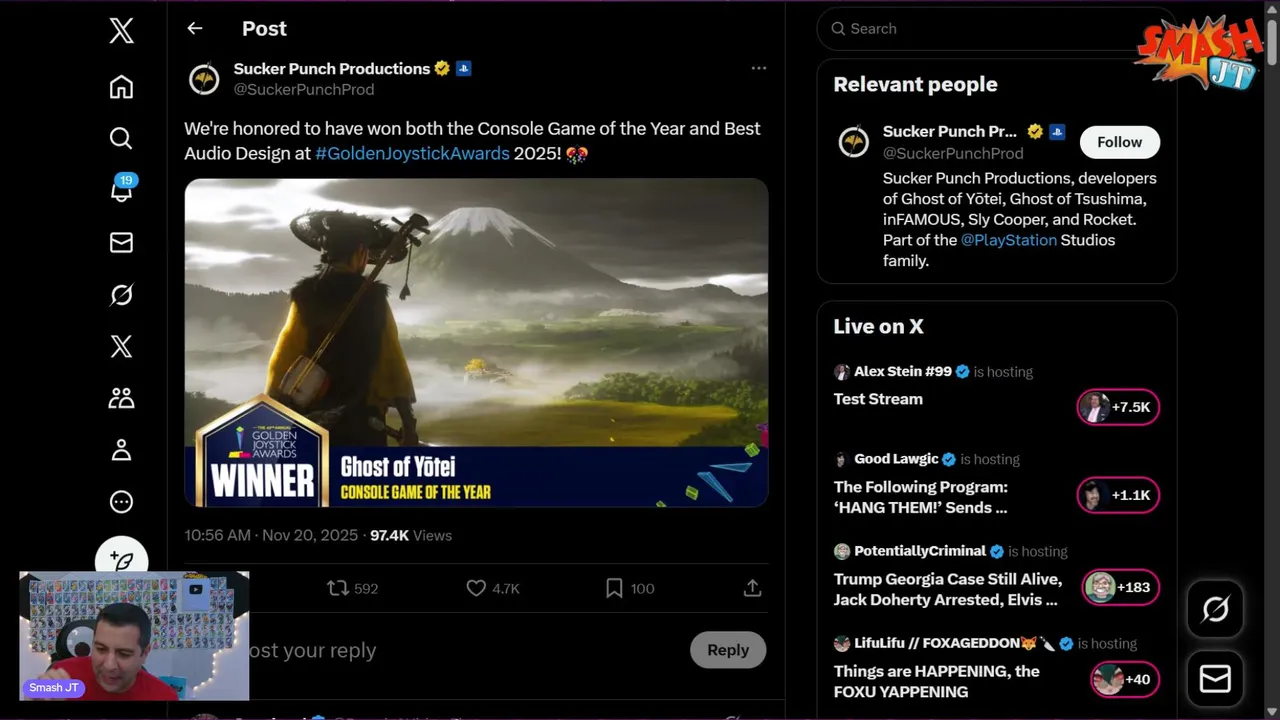The width and height of the screenshot is (1280, 720).
Task: Open Grok icon in left sidebar
Action: (121, 295)
